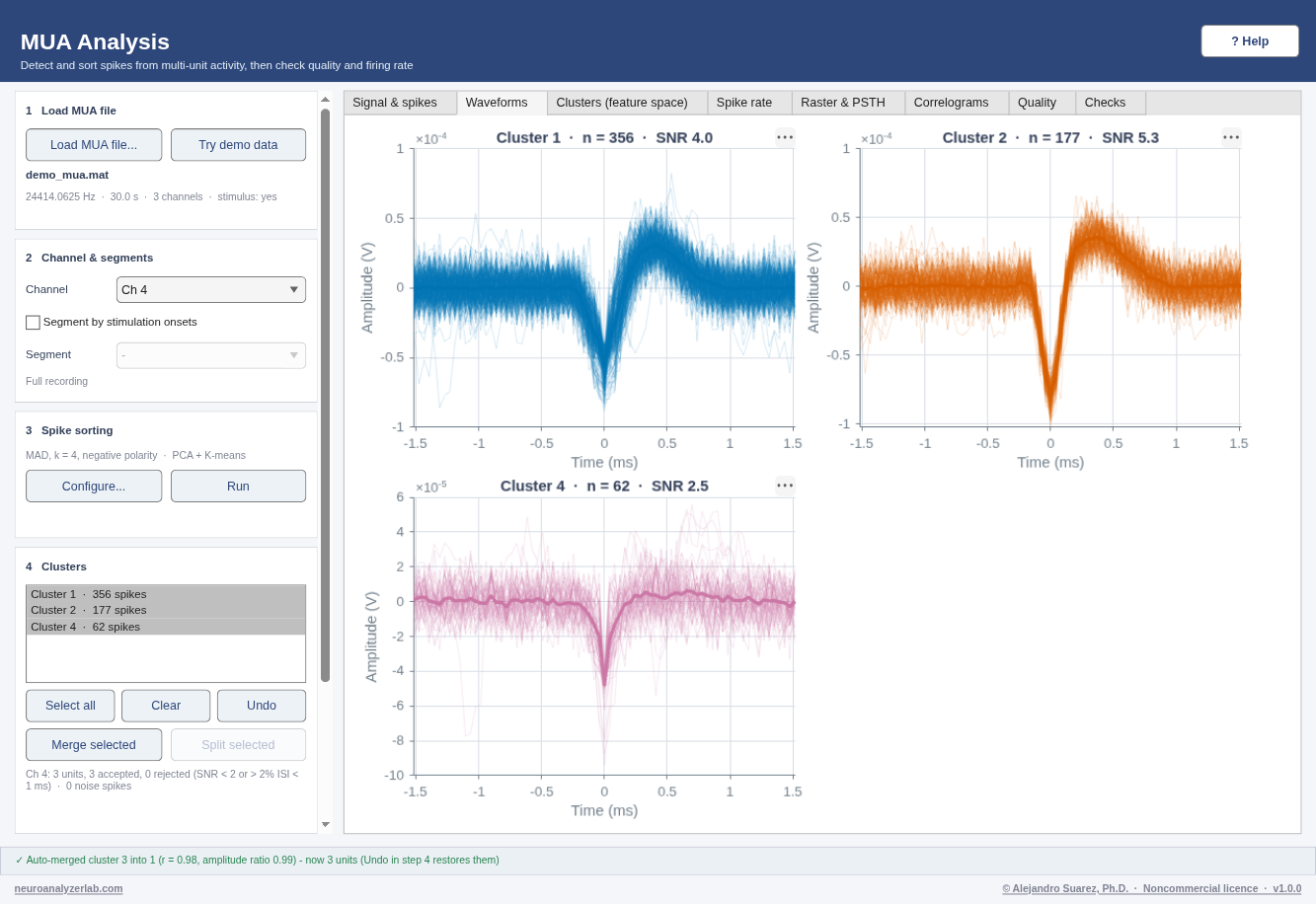The image size is (1316, 904).
Task: Click Cluster 2 n = 177 SNR 5.3 title
Action: click(x=1050, y=137)
